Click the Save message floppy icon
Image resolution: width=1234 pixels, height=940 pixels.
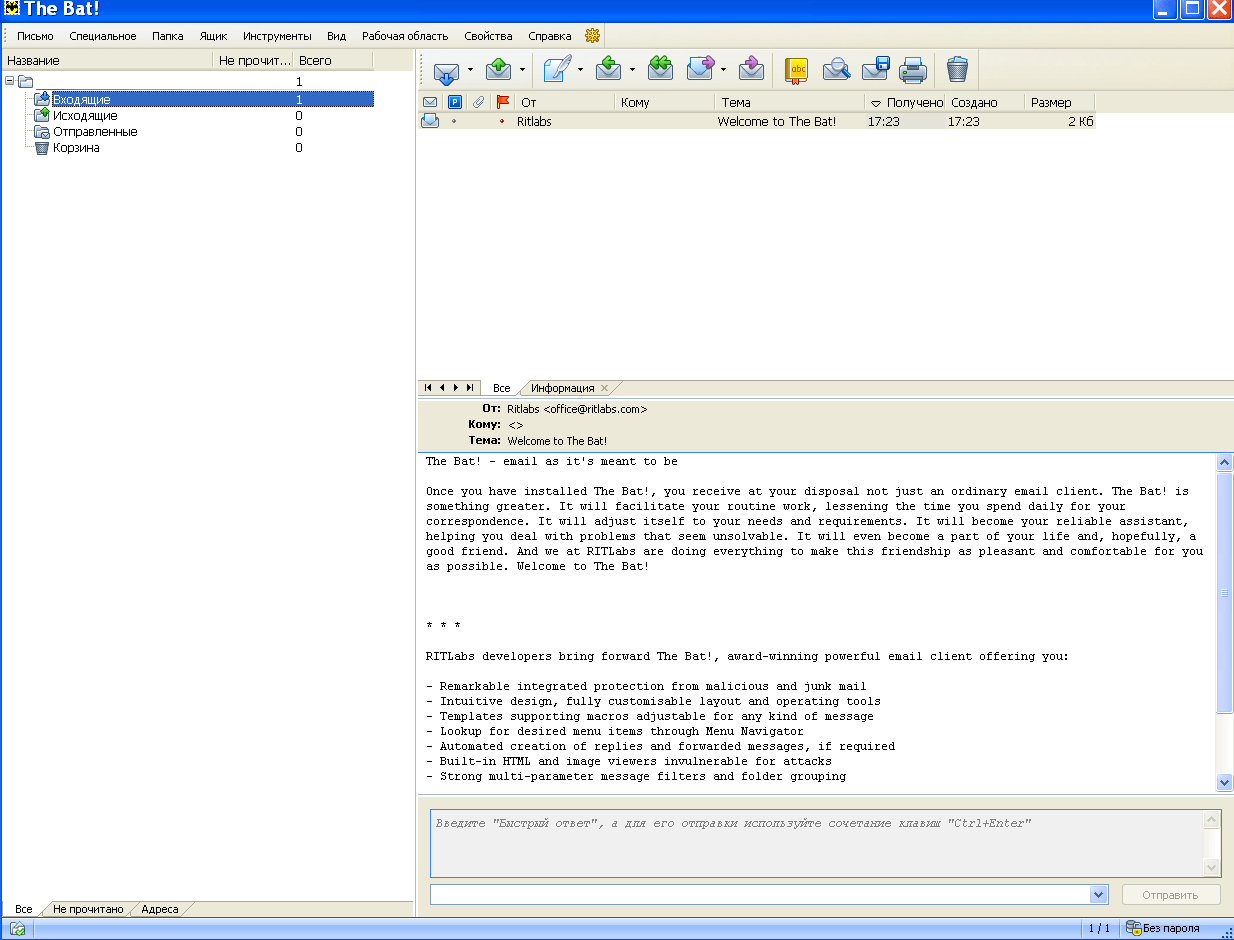point(875,70)
